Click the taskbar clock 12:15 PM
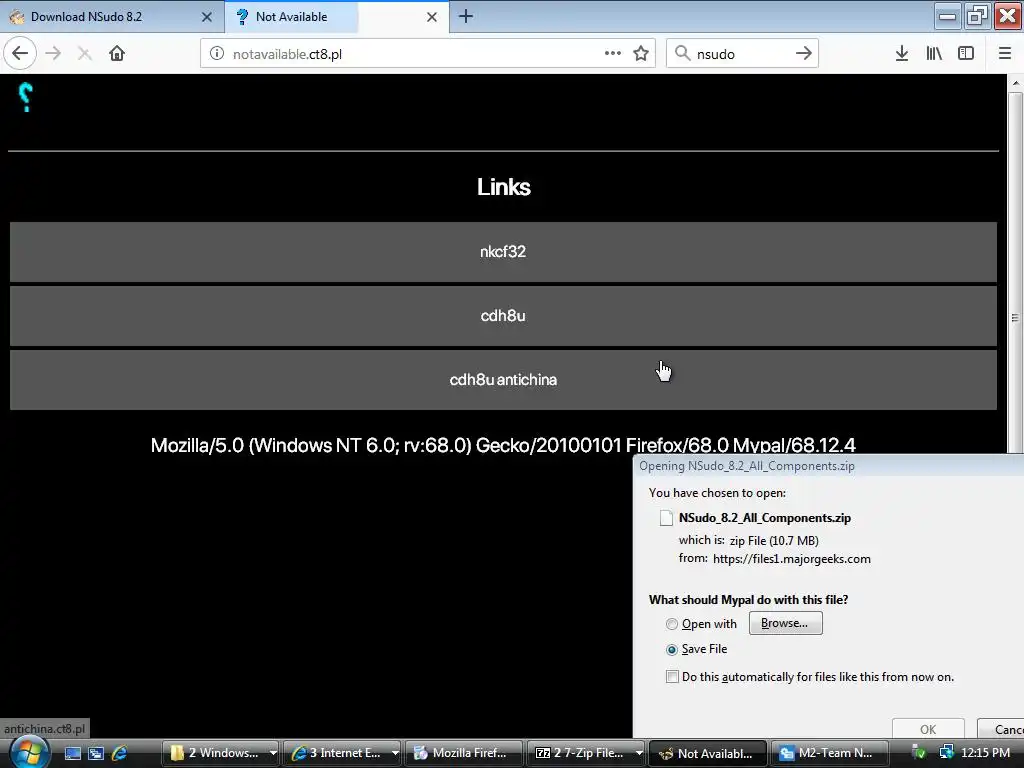This screenshot has height=768, width=1024. (986, 753)
